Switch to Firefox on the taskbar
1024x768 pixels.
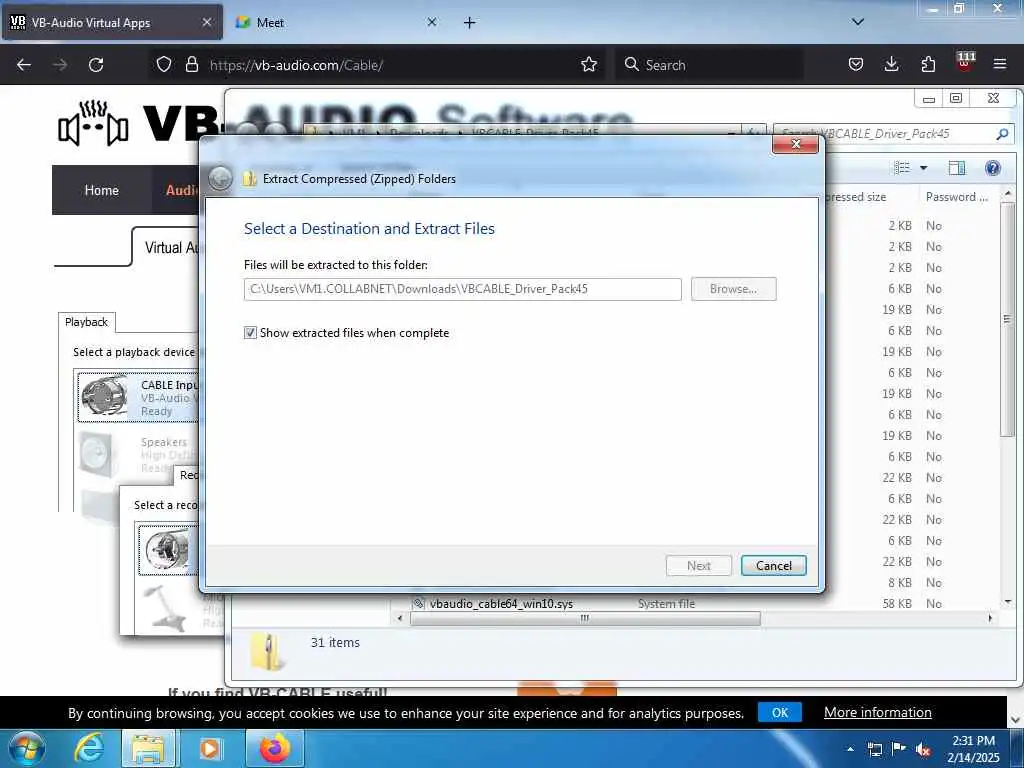(274, 748)
